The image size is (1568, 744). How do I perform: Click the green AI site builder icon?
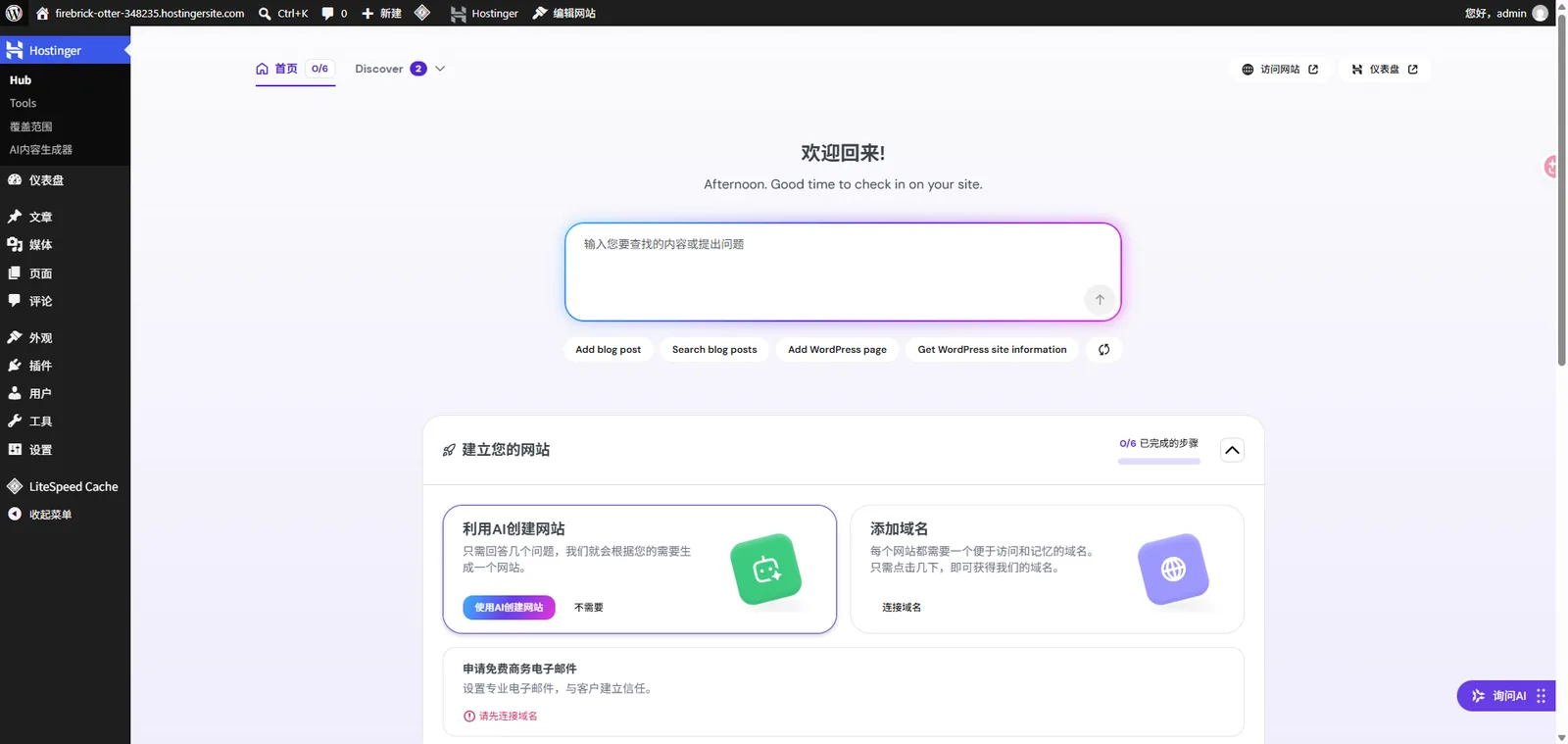point(766,569)
